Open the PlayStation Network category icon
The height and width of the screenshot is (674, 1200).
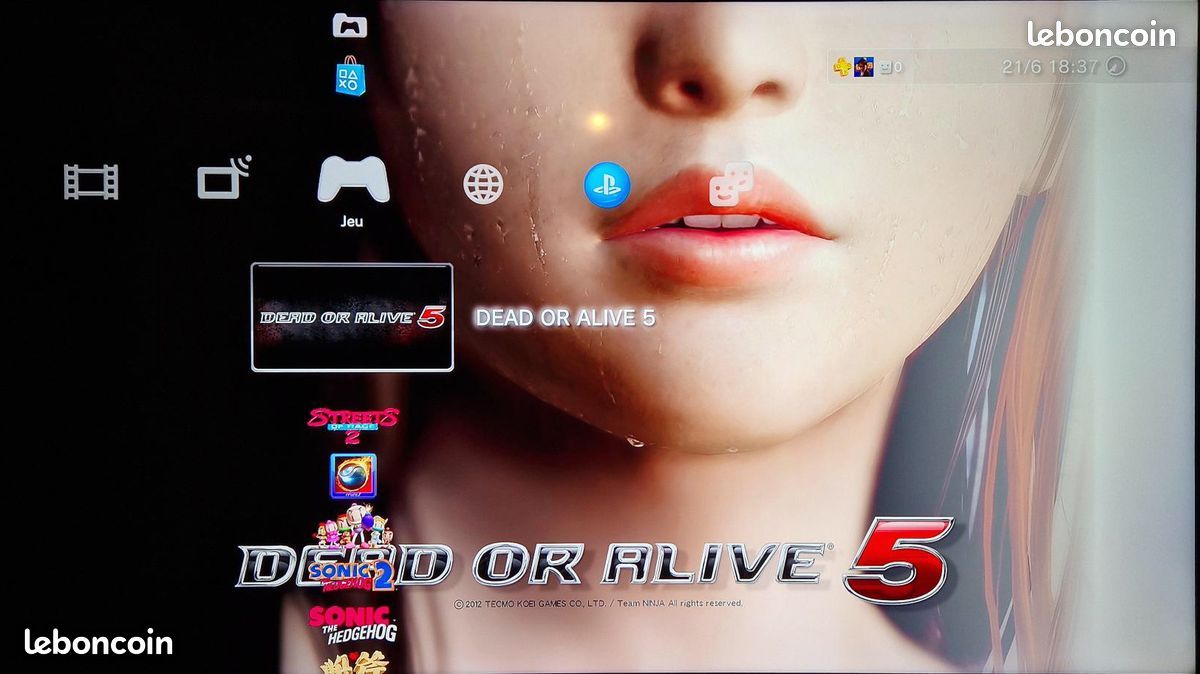point(607,185)
